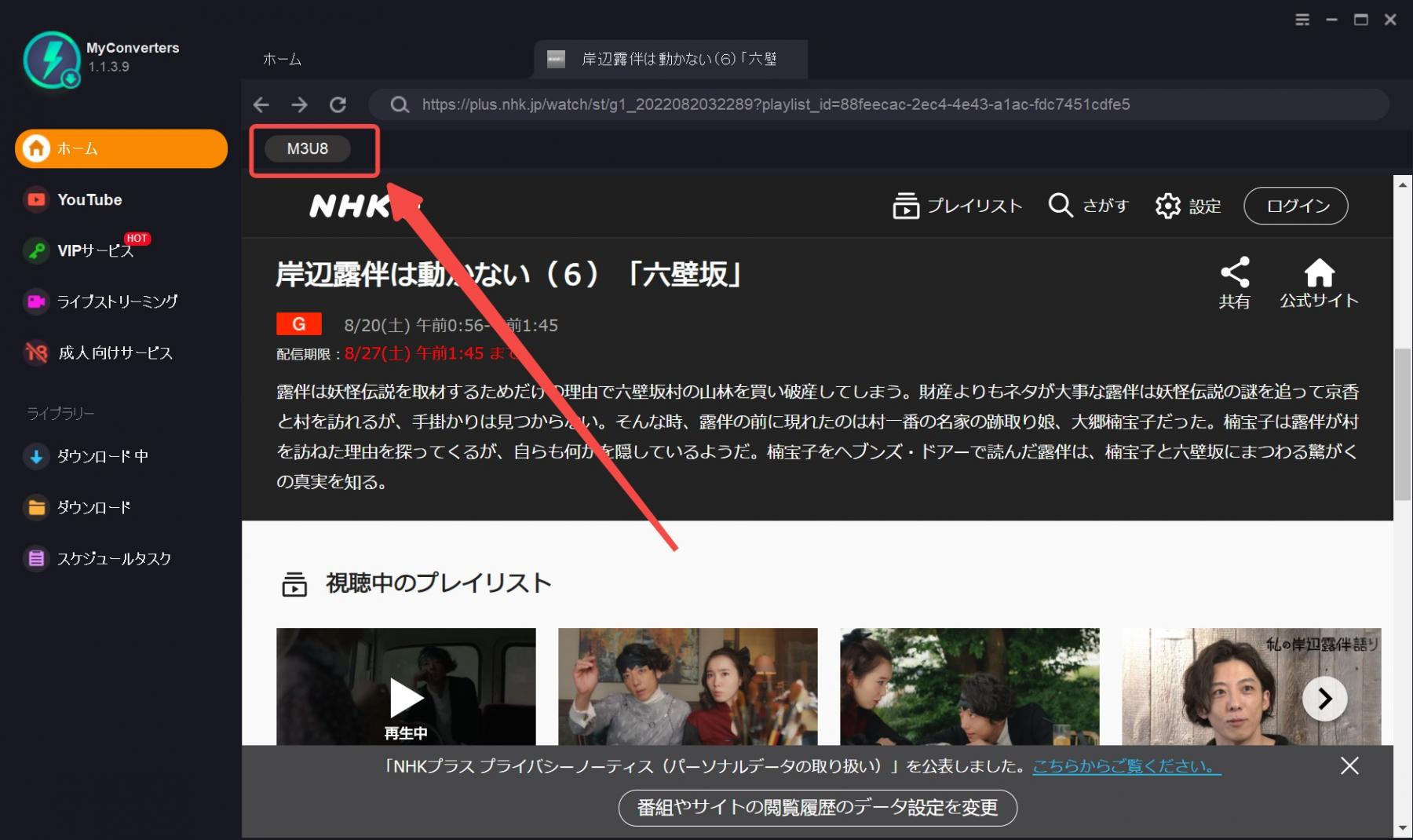1413x840 pixels.
Task: Open the second playlist thumbnail with two actors
Action: point(688,686)
